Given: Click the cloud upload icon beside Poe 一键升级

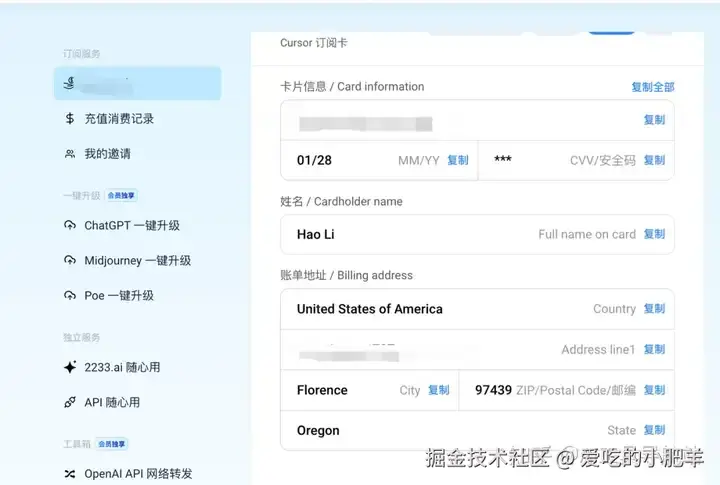Looking at the screenshot, I should click(70, 295).
